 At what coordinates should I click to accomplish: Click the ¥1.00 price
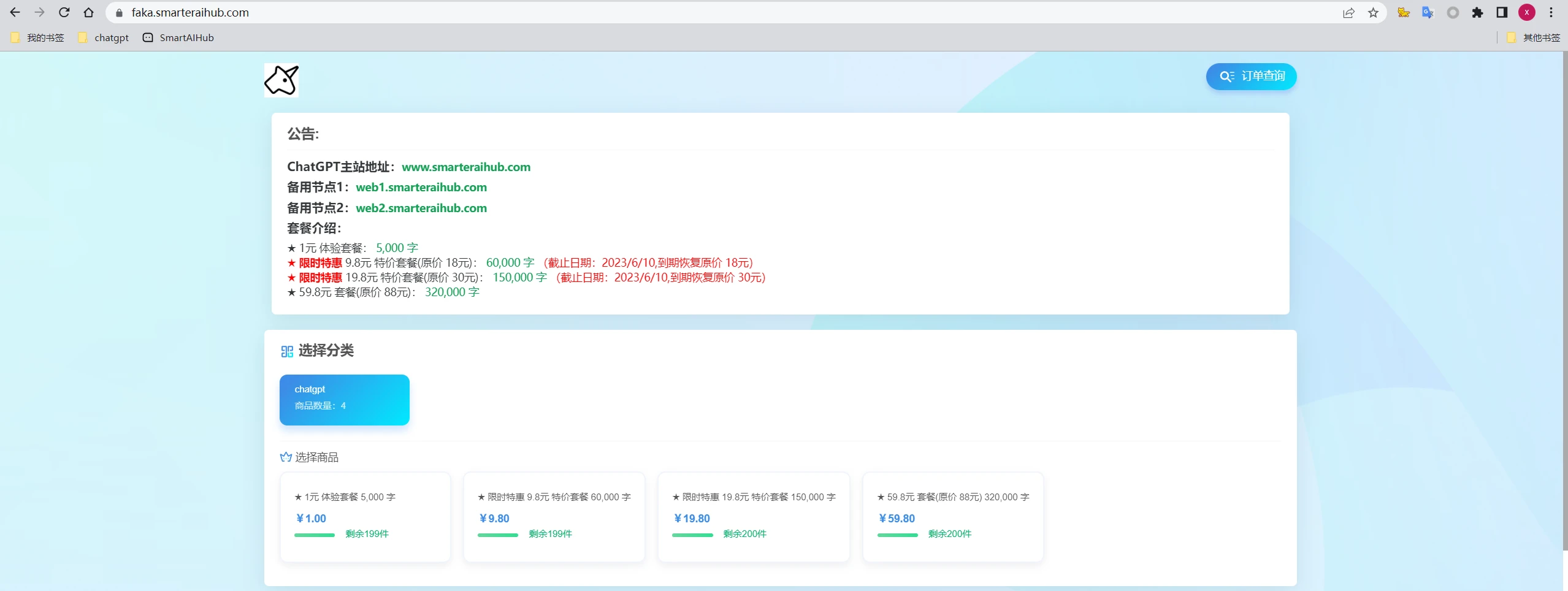(x=311, y=519)
